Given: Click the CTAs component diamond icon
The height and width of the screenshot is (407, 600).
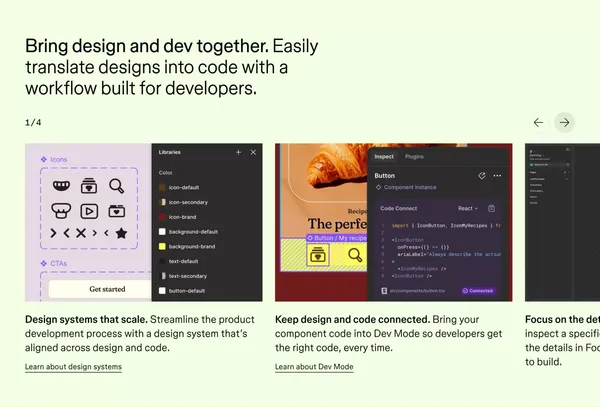Looking at the screenshot, I should coord(44,263).
